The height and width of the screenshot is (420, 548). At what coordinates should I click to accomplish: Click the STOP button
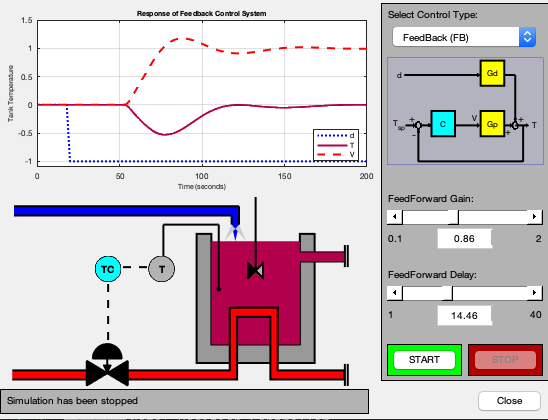[505, 360]
